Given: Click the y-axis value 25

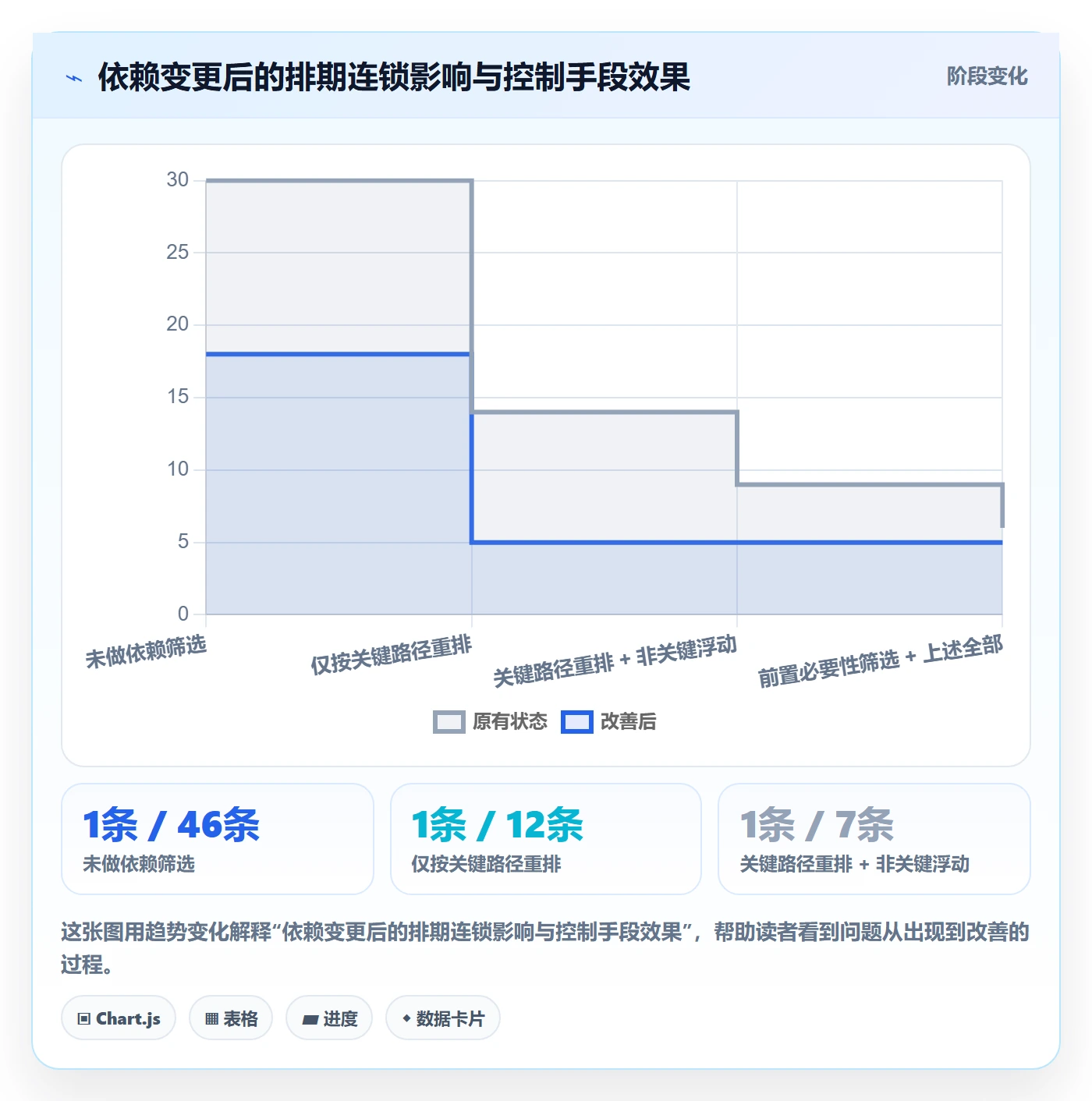Looking at the screenshot, I should [x=178, y=253].
